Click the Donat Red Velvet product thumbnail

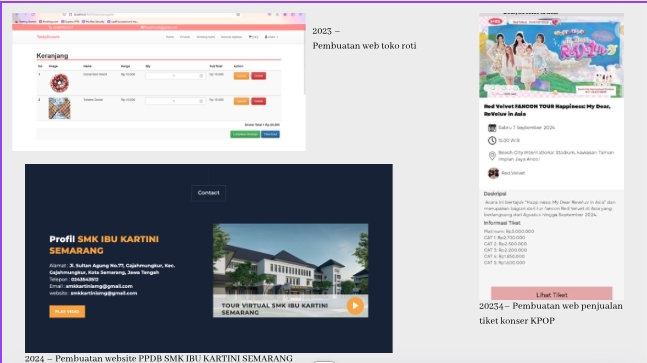(59, 83)
